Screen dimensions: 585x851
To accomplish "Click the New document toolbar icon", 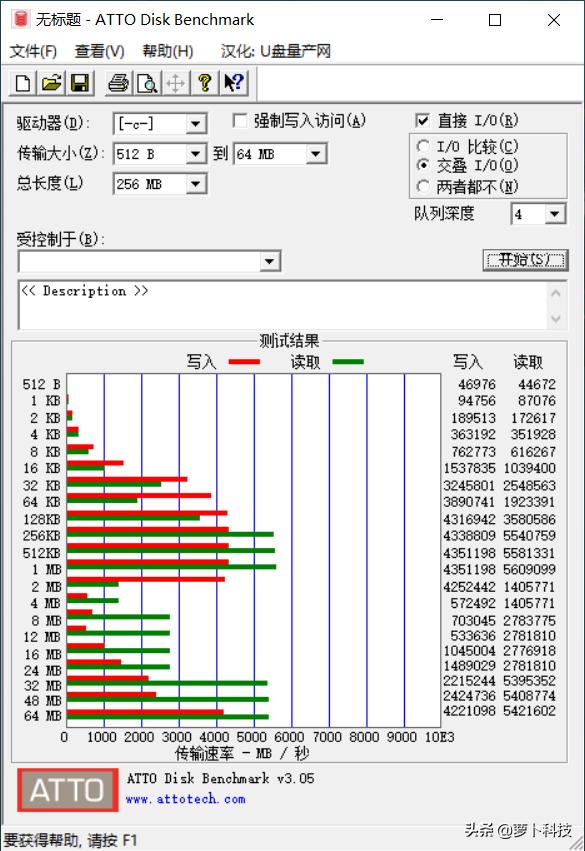I will [23, 83].
